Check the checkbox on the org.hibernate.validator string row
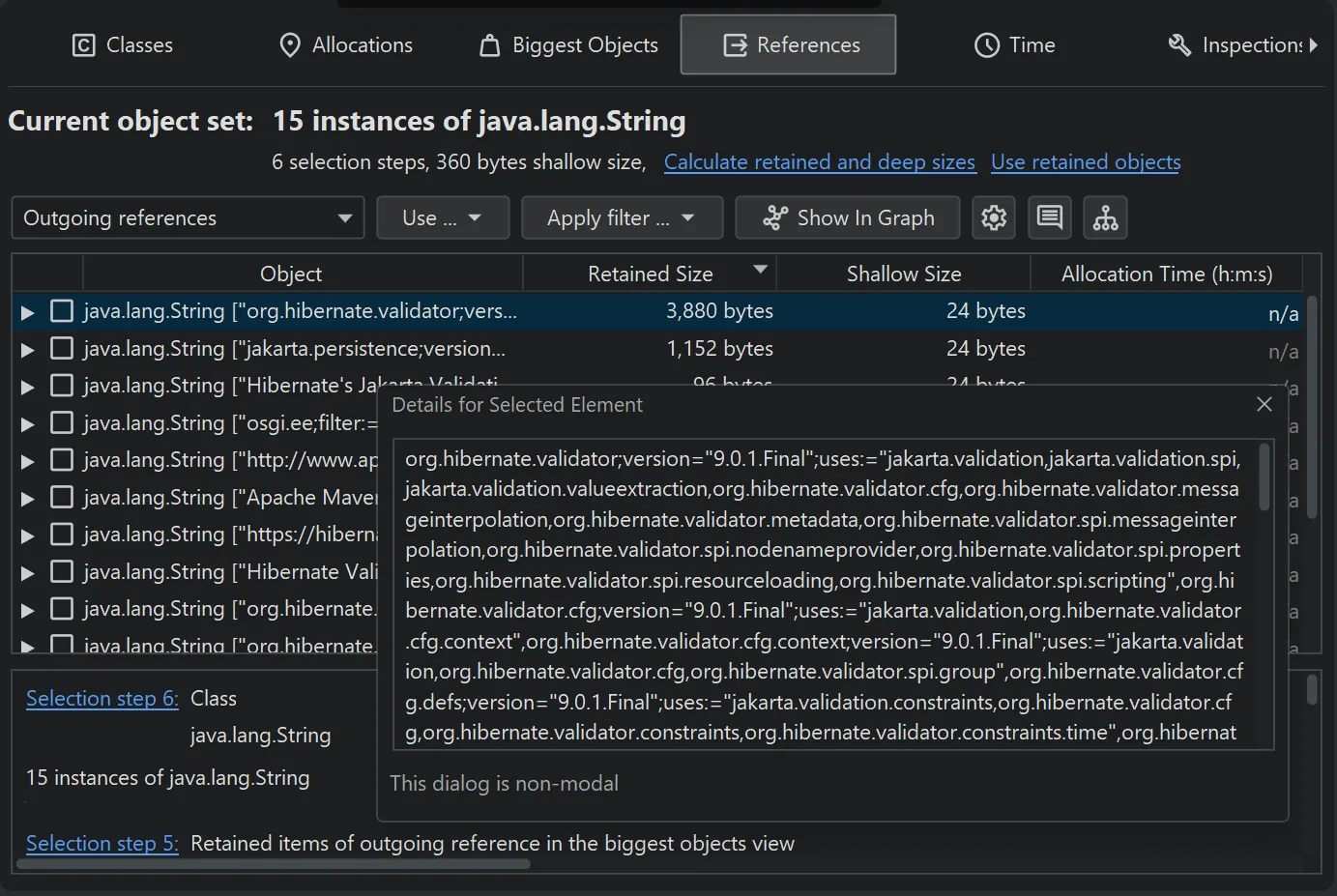This screenshot has height=896, width=1337. [61, 310]
